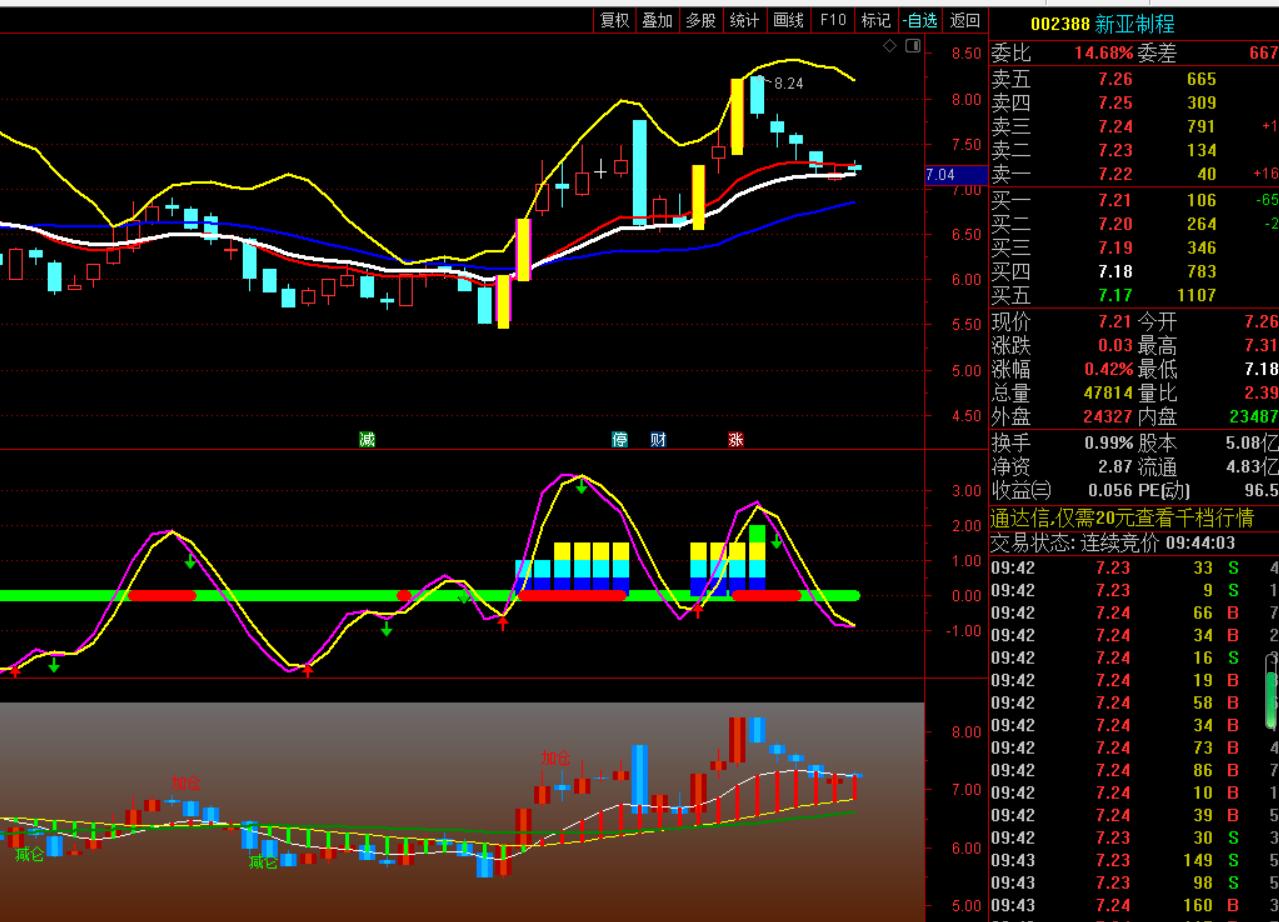Click the red 加仓 label above the rising candles
The image size is (1279, 922).
(x=556, y=758)
